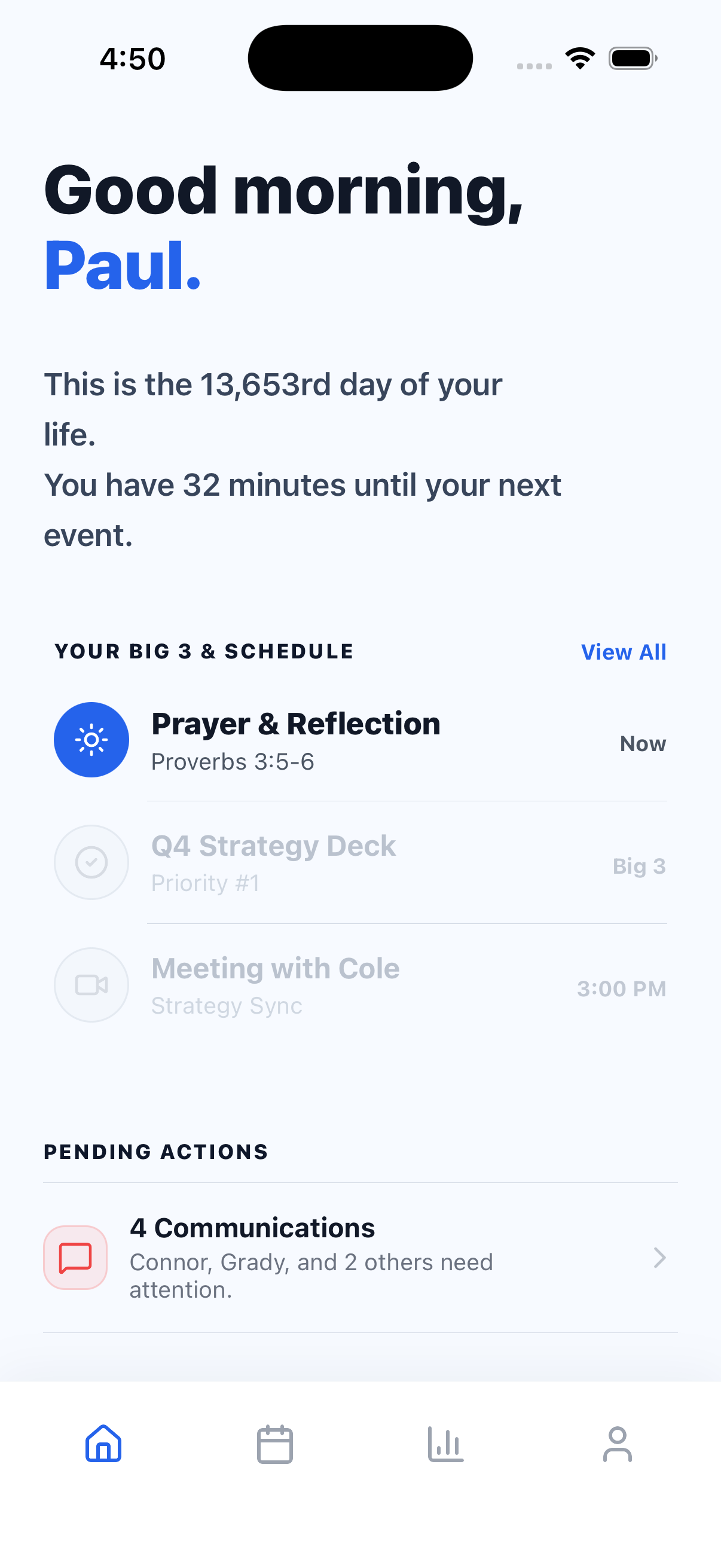Image resolution: width=721 pixels, height=1568 pixels.
Task: Open the Profile tab
Action: pos(617,1444)
